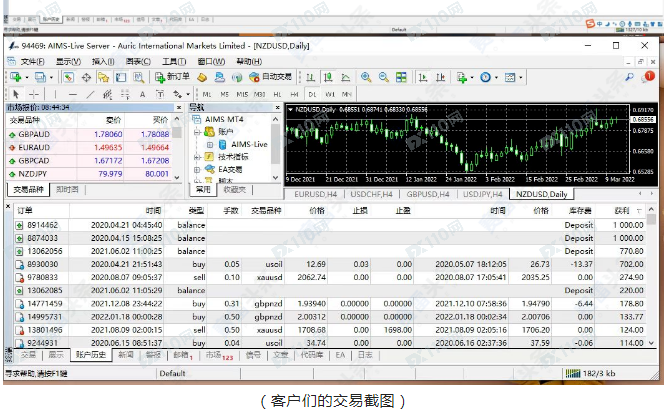The height and width of the screenshot is (412, 670).
Task: Select the horizontal line drawing tool
Action: tap(73, 94)
